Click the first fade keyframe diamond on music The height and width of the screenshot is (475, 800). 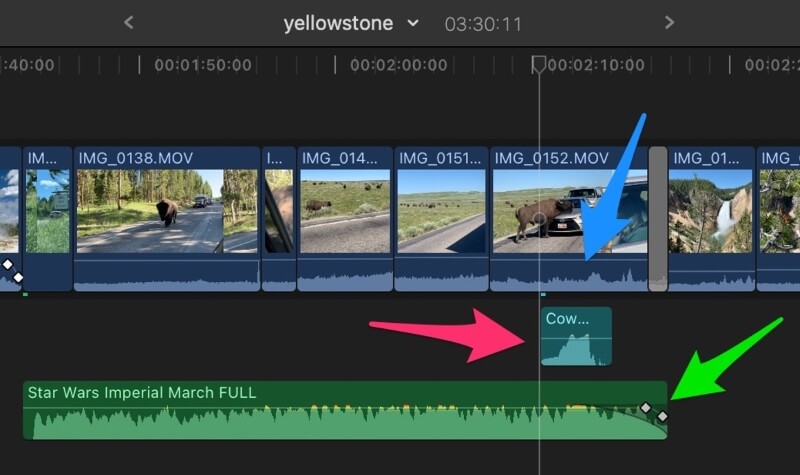pyautogui.click(x=646, y=407)
